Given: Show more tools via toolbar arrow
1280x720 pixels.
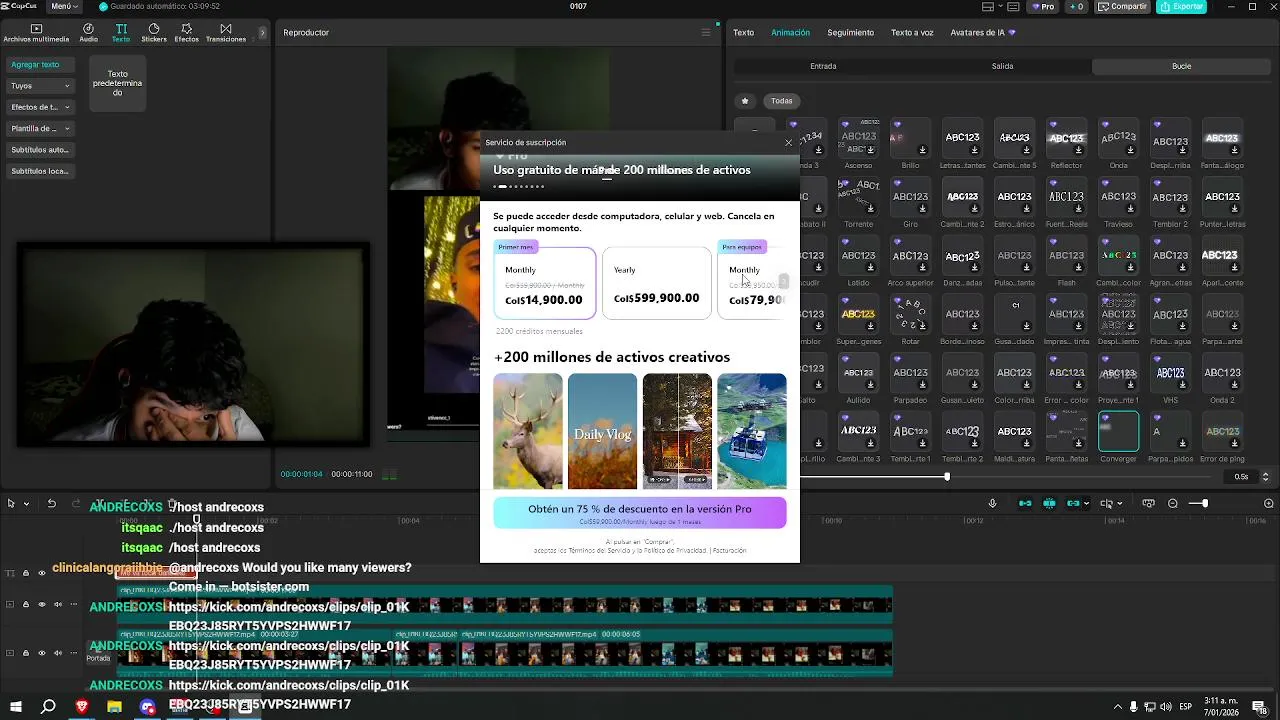Looking at the screenshot, I should 263,33.
